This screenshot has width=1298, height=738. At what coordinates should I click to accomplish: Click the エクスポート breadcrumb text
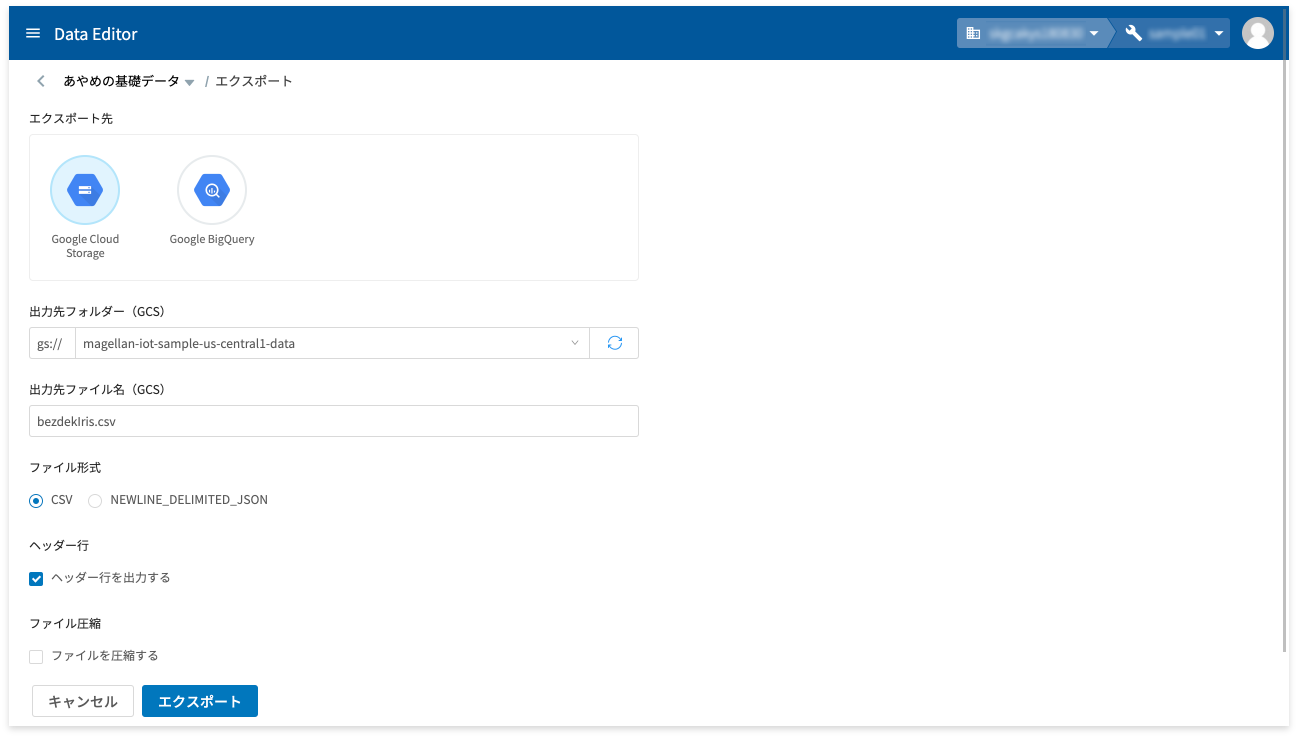coord(254,81)
